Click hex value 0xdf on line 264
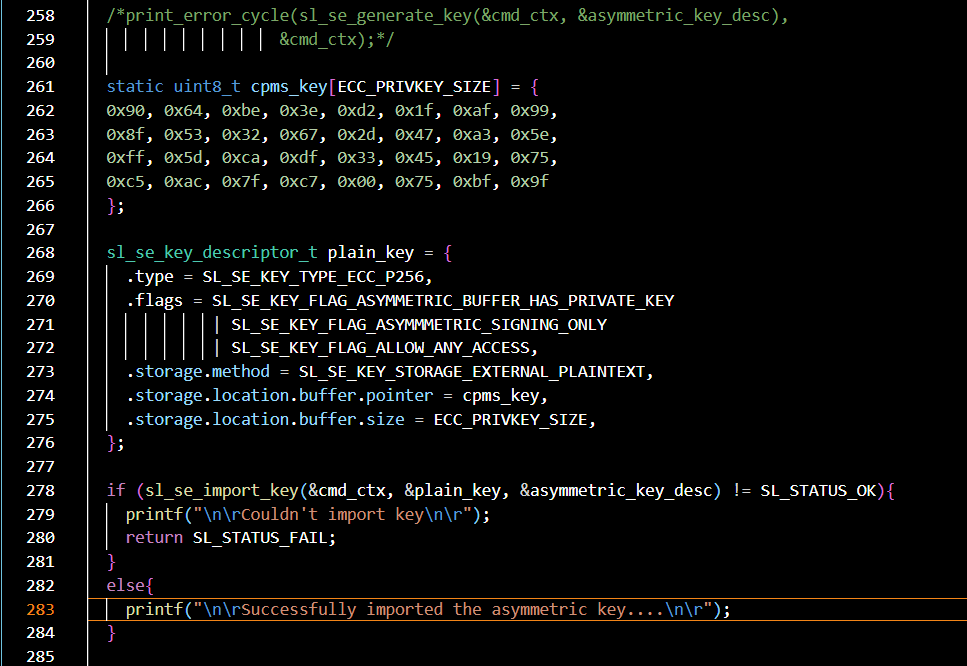This screenshot has width=967, height=666. pos(298,158)
